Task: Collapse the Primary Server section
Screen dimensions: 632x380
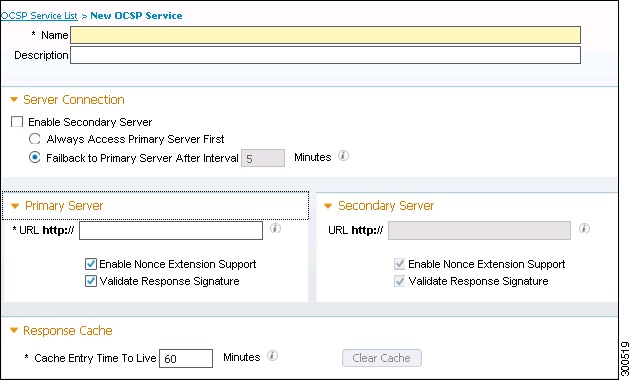Action: [x=15, y=206]
